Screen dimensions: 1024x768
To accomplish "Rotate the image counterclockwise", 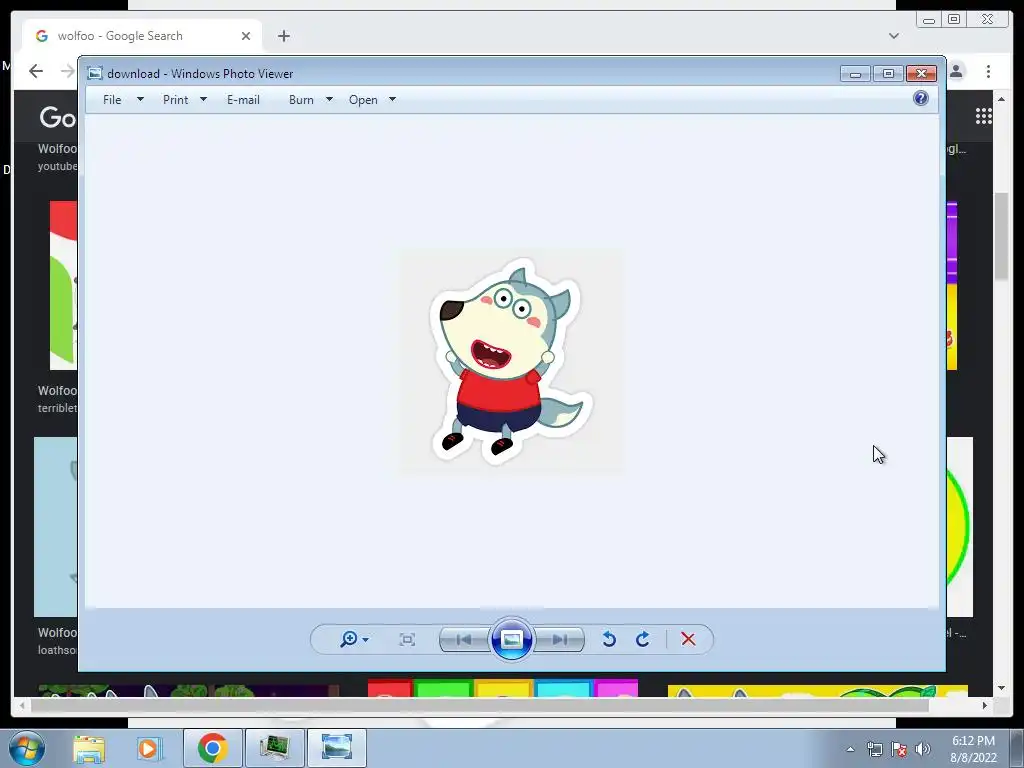I will pos(609,639).
